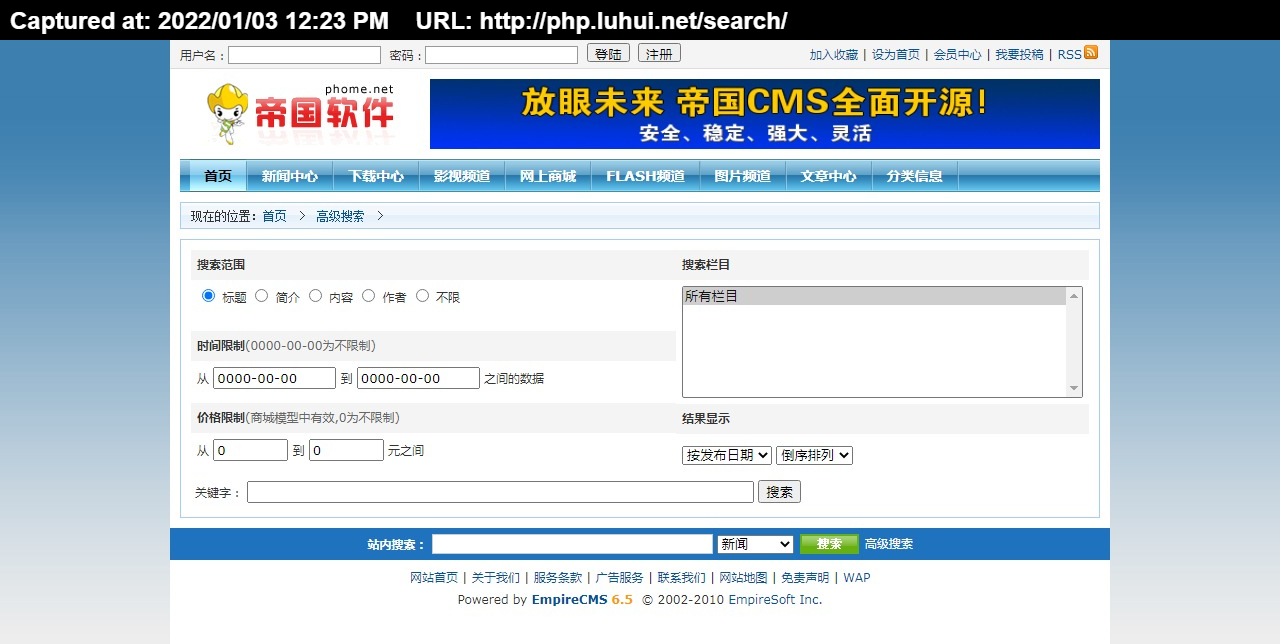Select the 作者 radio button
Image resolution: width=1280 pixels, height=644 pixels.
(369, 296)
